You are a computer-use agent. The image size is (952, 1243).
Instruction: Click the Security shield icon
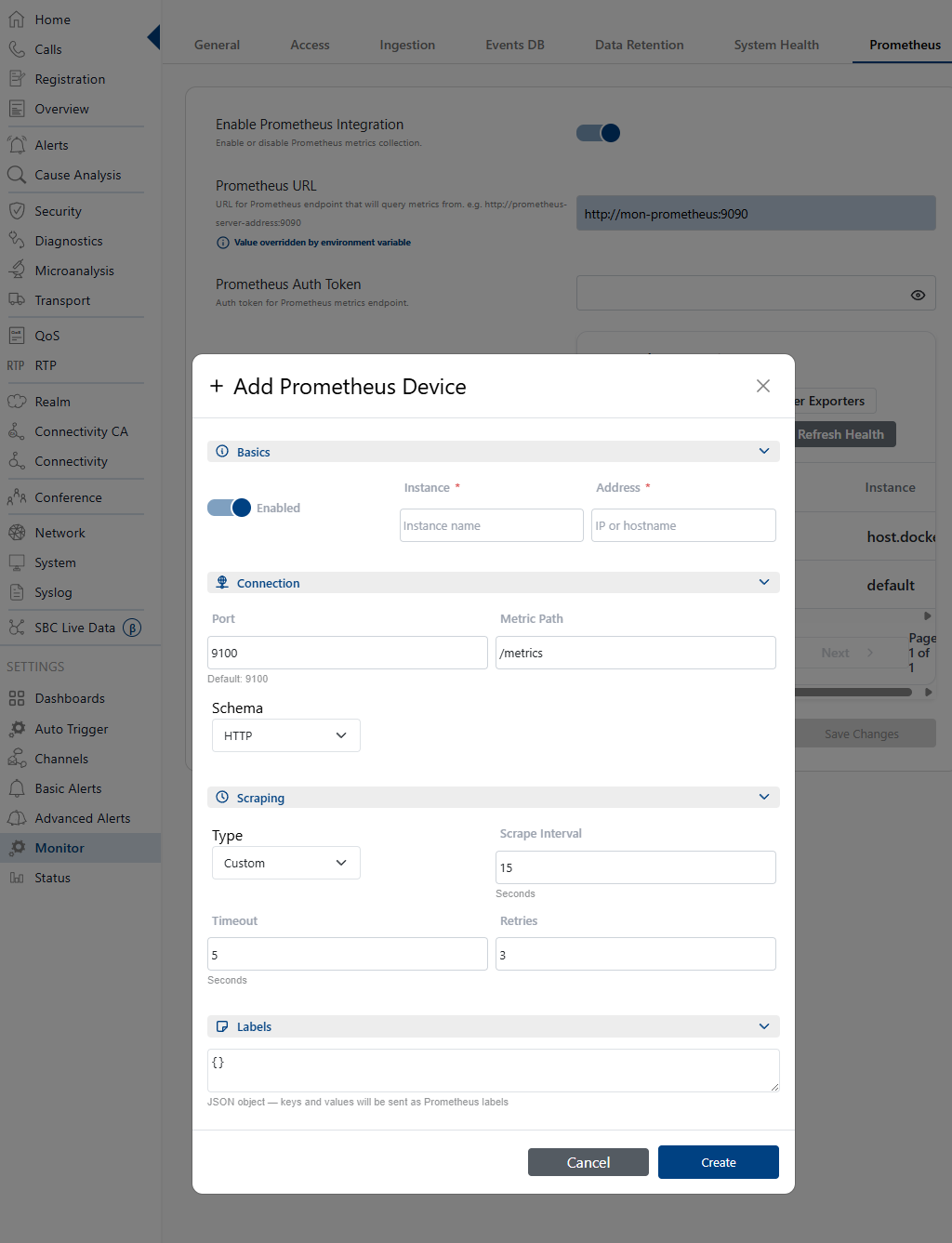(x=17, y=210)
